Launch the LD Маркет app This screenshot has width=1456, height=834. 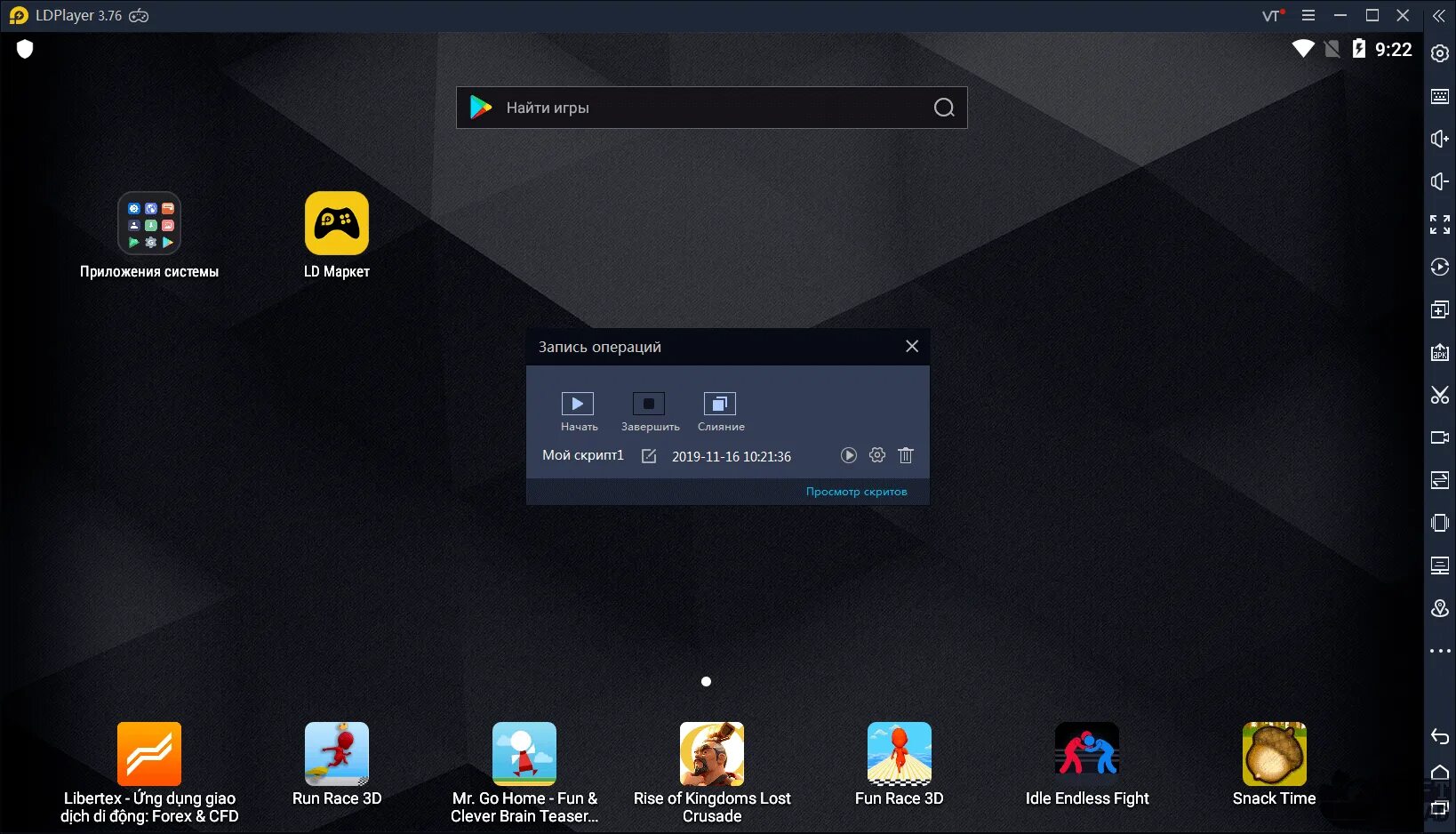tap(337, 236)
